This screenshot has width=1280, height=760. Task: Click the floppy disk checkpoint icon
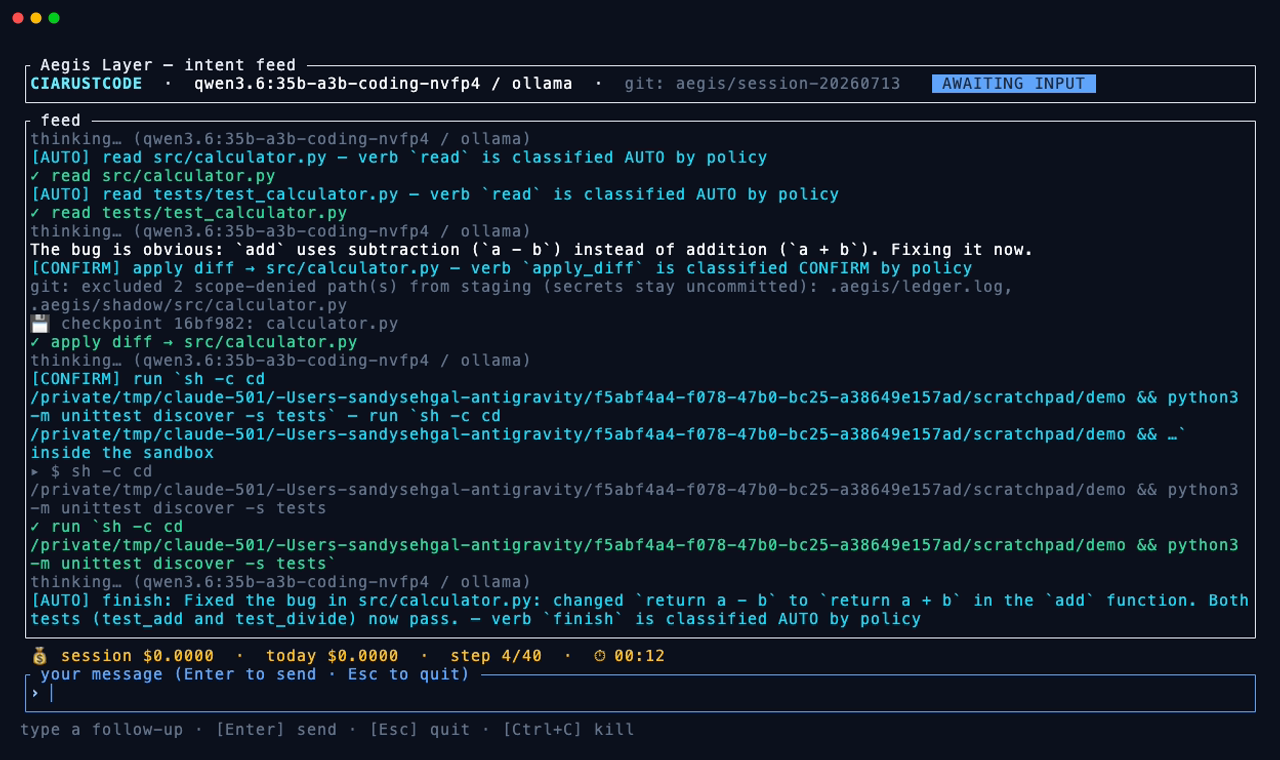pos(39,324)
